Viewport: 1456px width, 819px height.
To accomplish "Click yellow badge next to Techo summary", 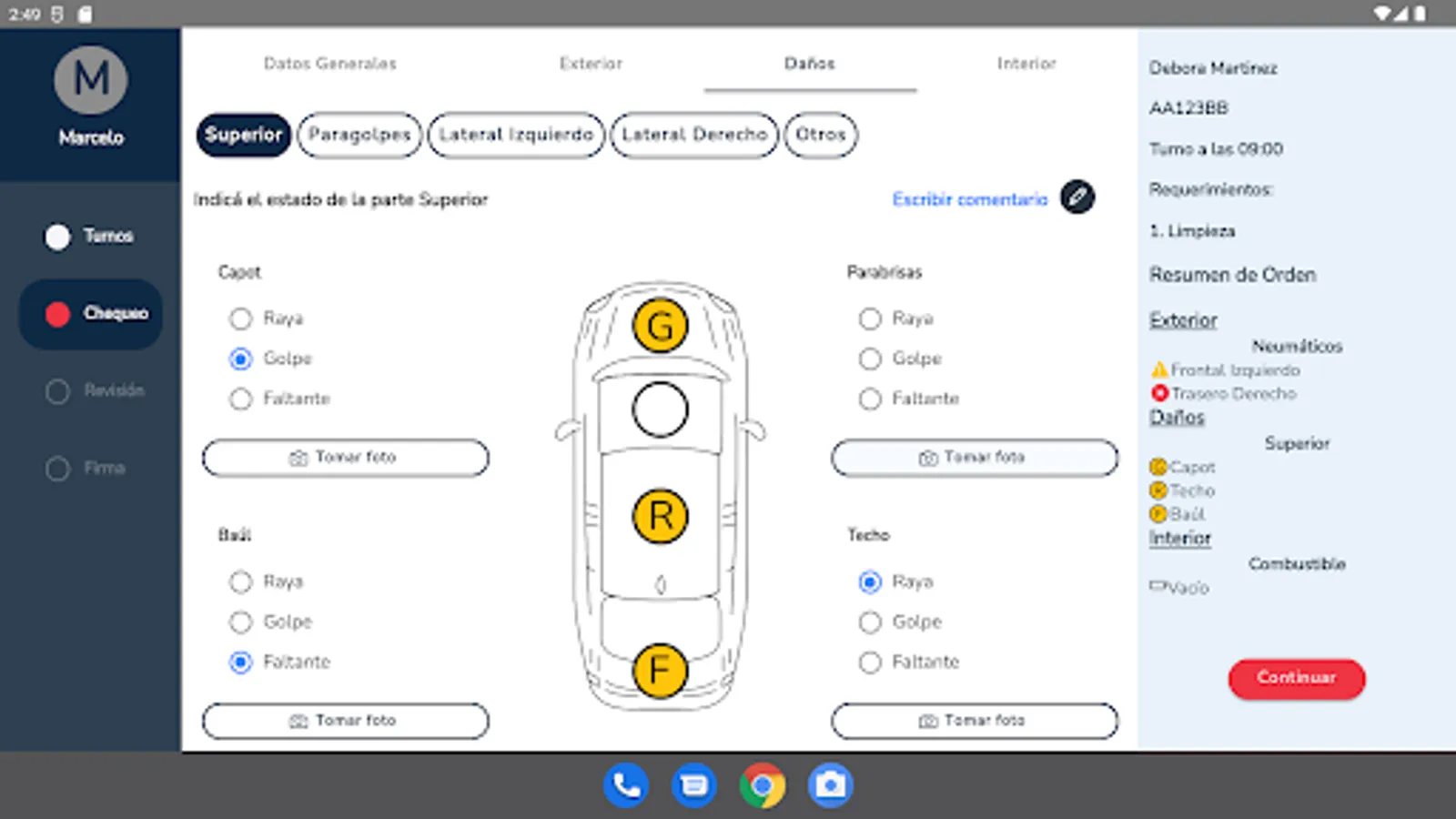I will 1158,490.
